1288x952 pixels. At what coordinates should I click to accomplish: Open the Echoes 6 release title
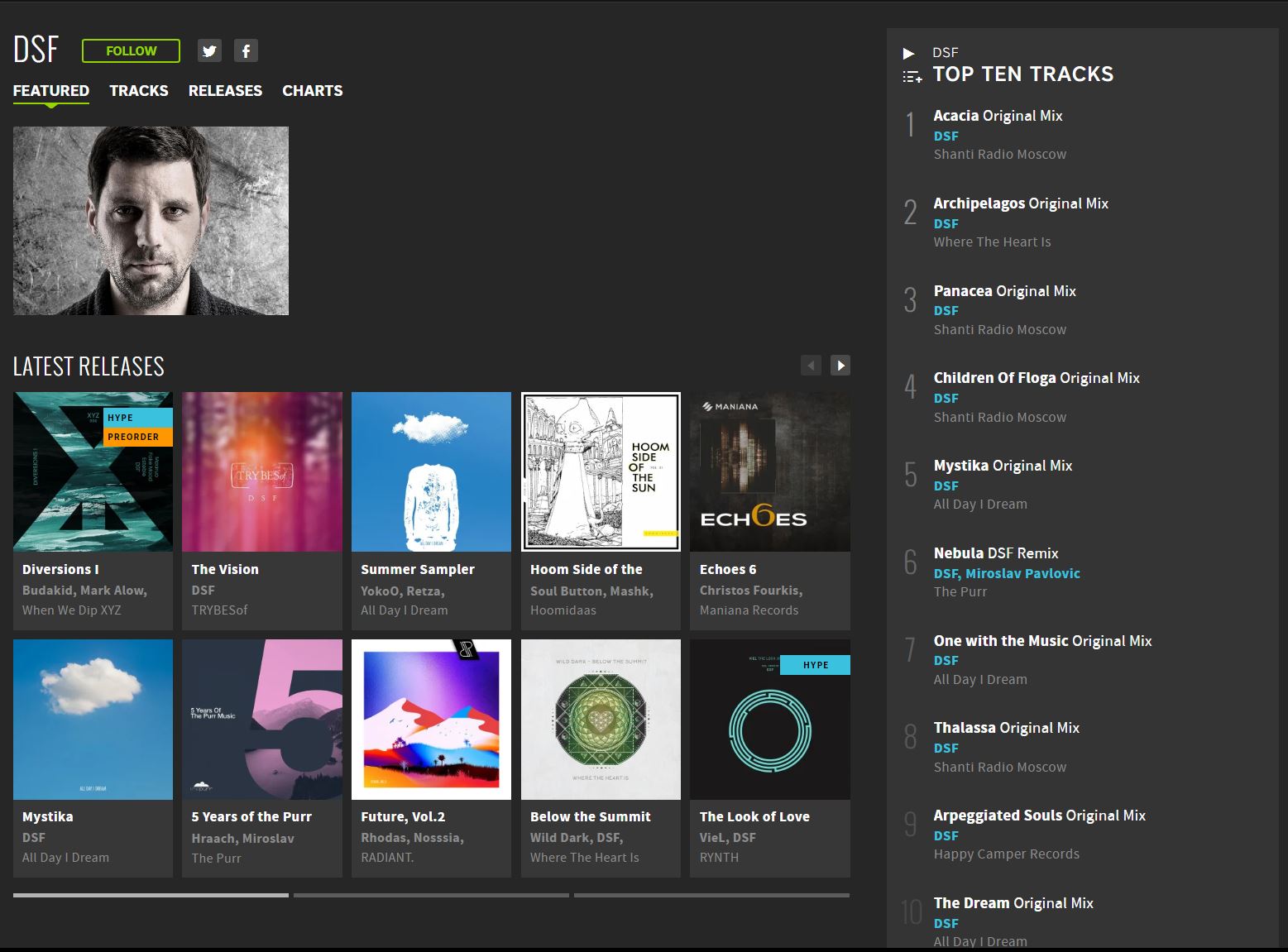[x=728, y=569]
